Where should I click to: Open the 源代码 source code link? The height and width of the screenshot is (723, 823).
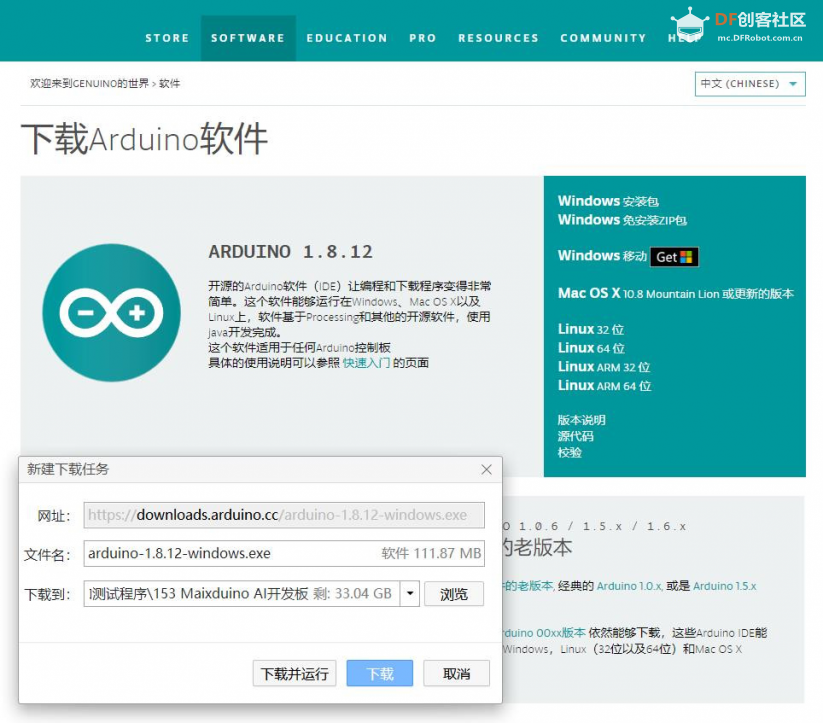click(576, 436)
